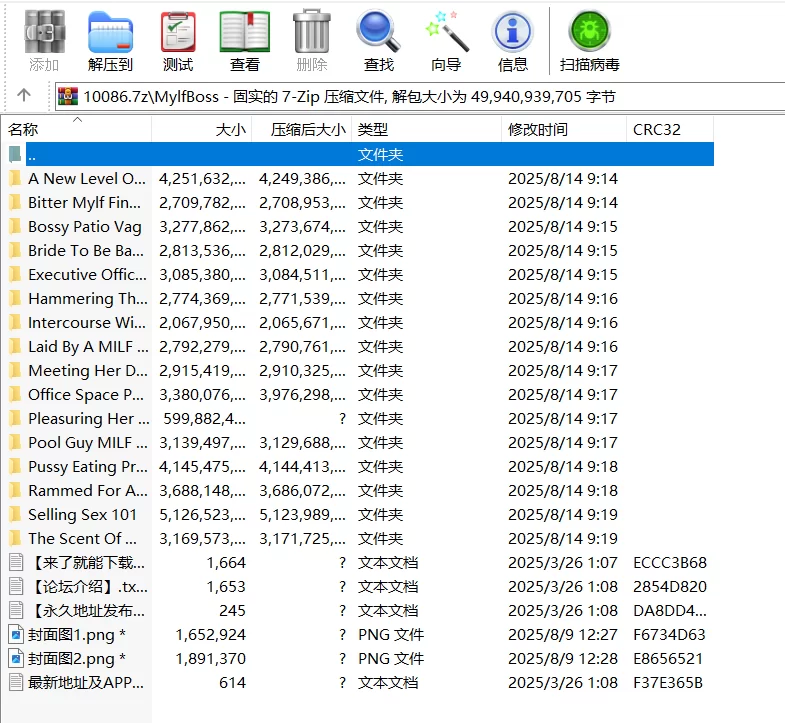Click CRC32 value ECCC3B68

(x=670, y=563)
